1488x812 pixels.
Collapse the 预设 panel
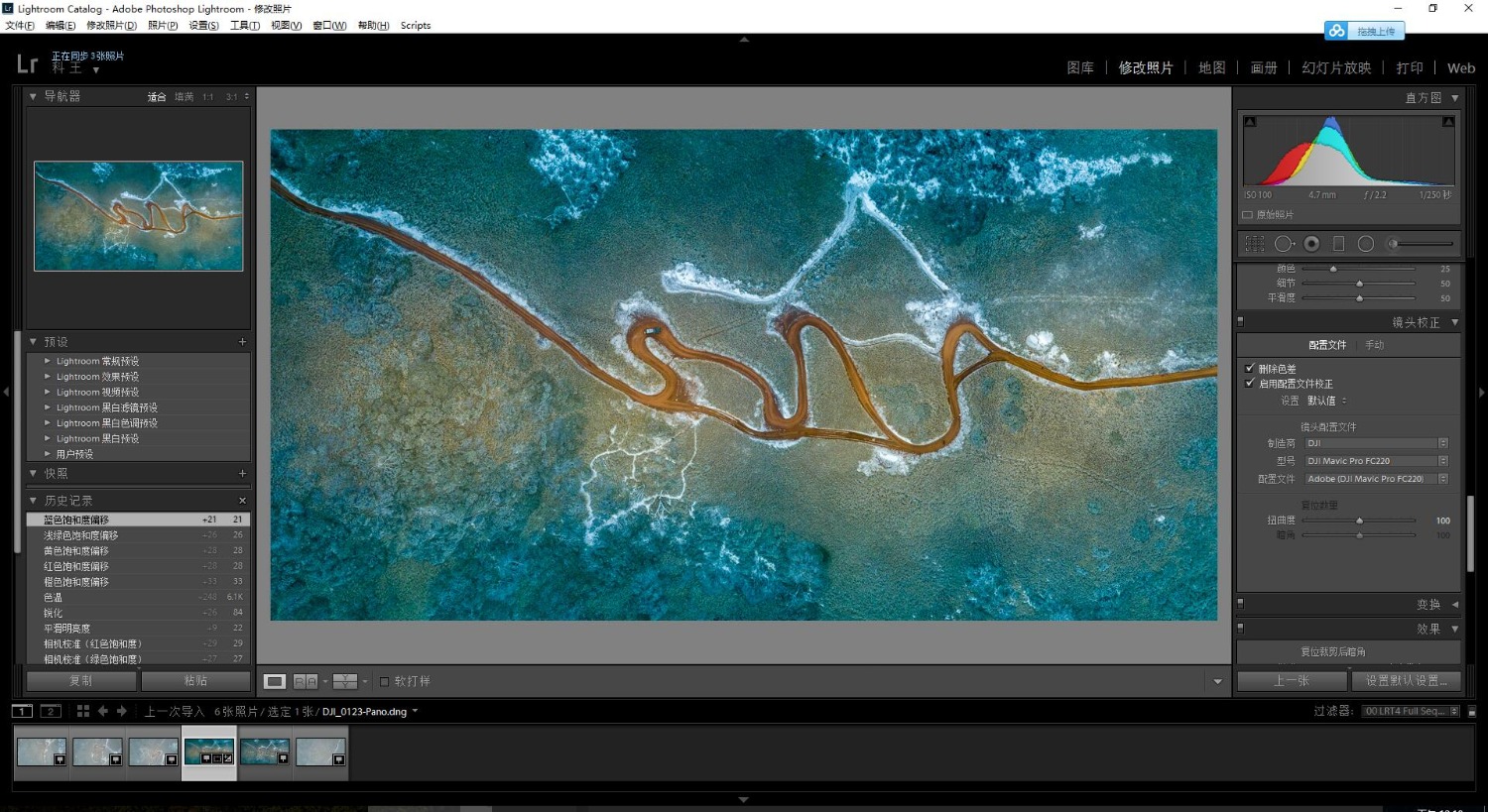[x=33, y=342]
